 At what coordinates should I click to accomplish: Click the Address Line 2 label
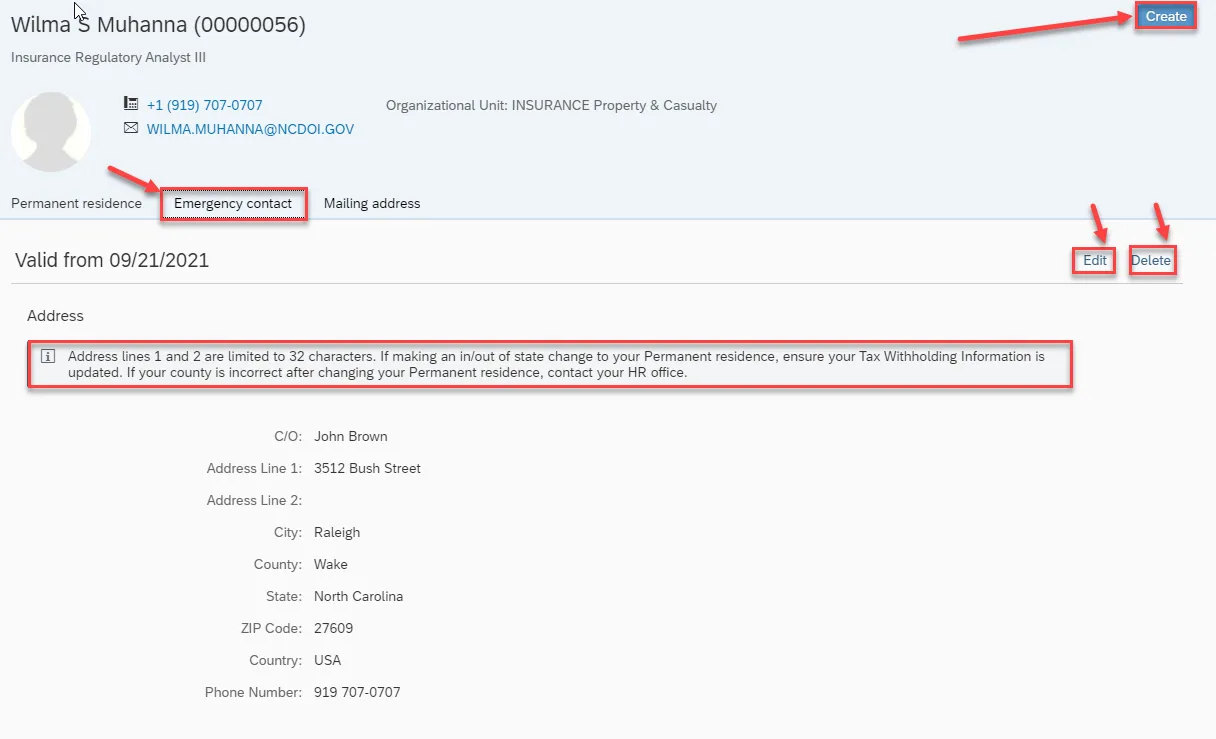pos(254,500)
